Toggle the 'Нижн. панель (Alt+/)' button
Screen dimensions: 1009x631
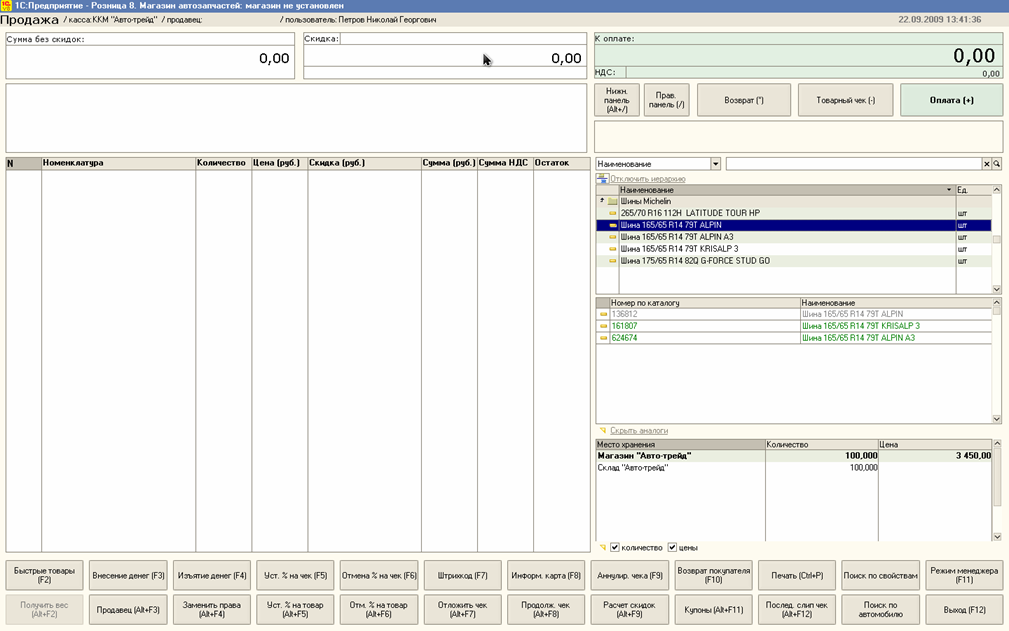[616, 100]
